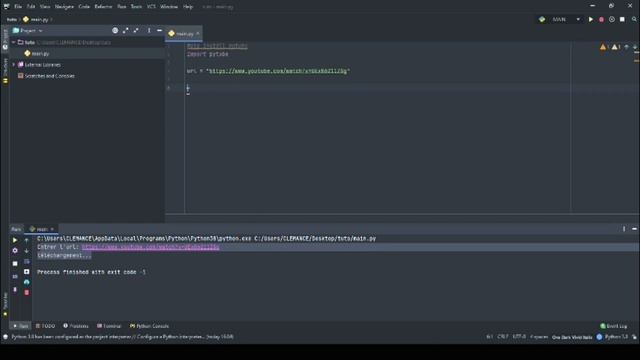This screenshot has width=640, height=360.
Task: Click the YouTube URL link in Run console
Action: [150, 247]
